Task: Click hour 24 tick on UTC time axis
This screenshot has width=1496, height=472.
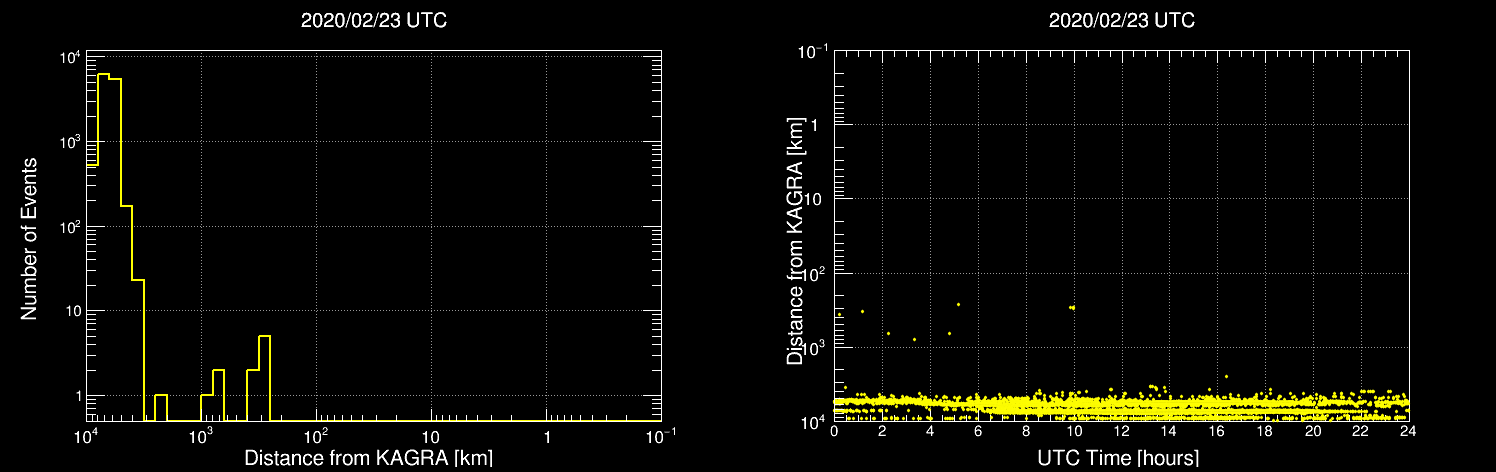Action: pos(1408,431)
